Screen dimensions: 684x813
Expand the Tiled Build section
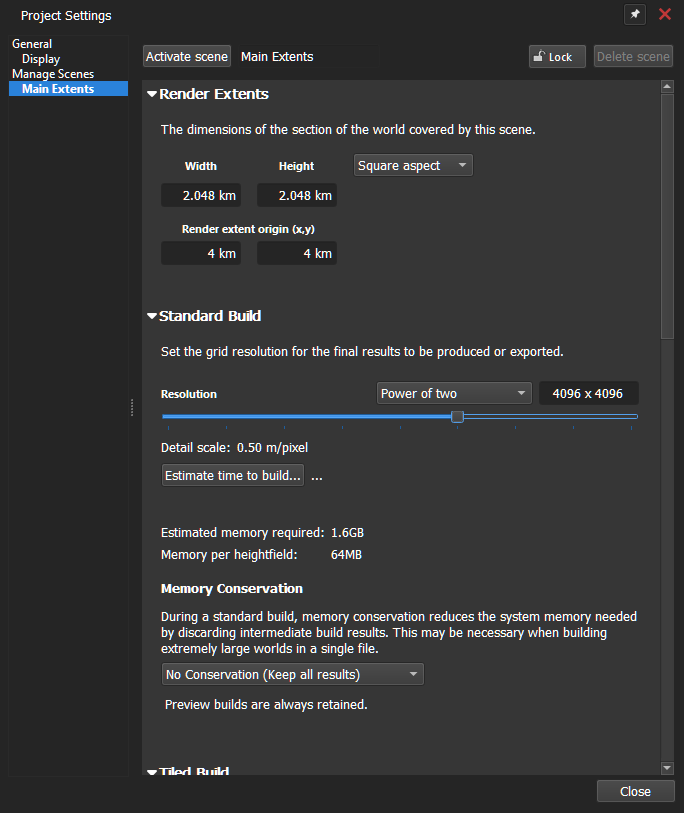152,772
